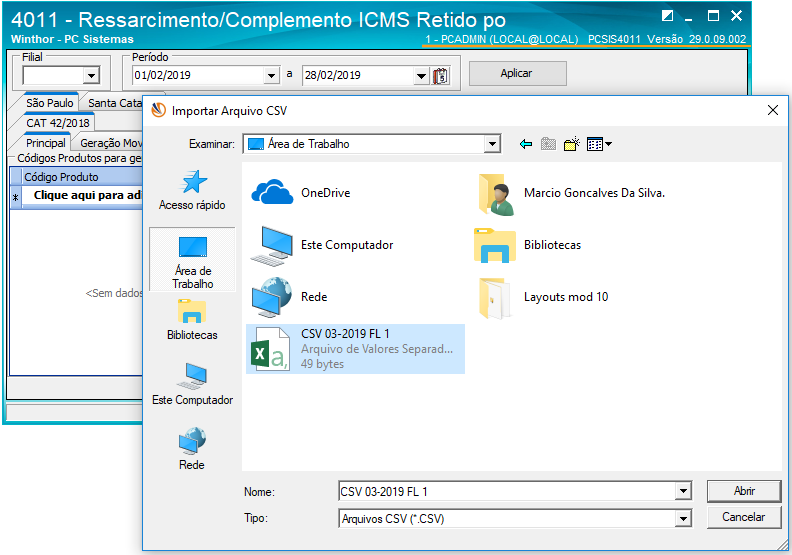Click the Aplicar button
Image resolution: width=792 pixels, height=555 pixels.
click(x=518, y=74)
